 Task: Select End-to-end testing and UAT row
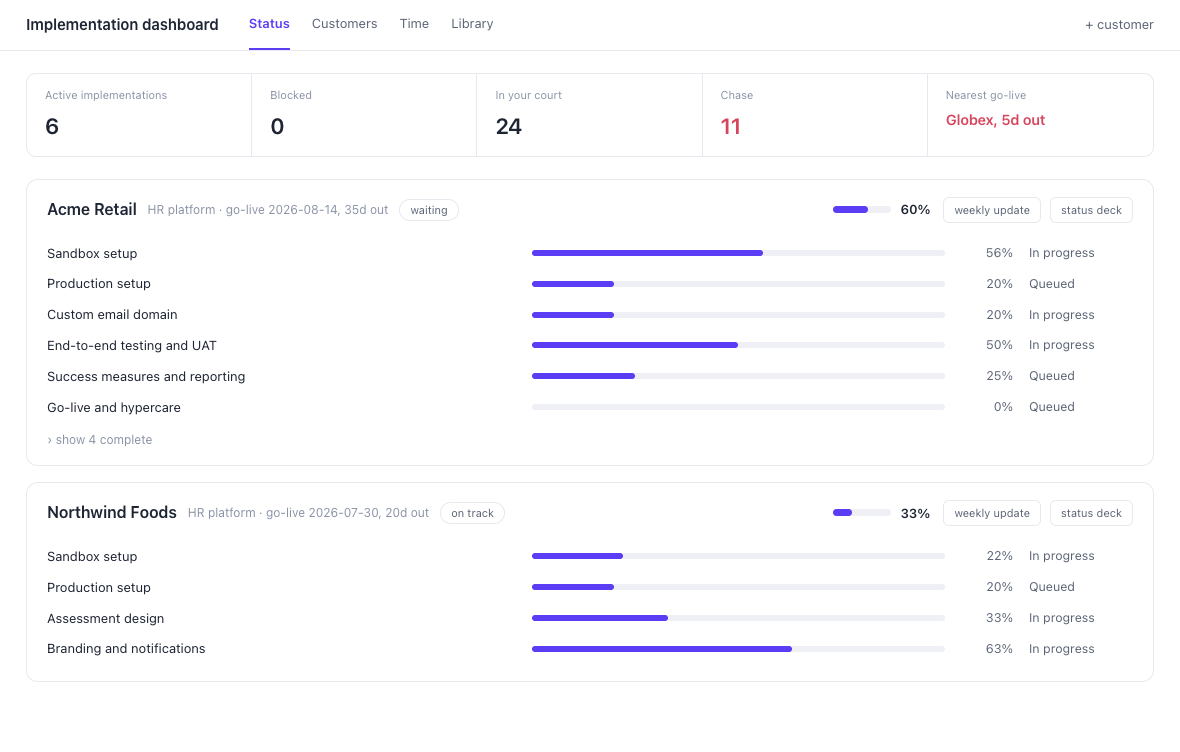[589, 346]
